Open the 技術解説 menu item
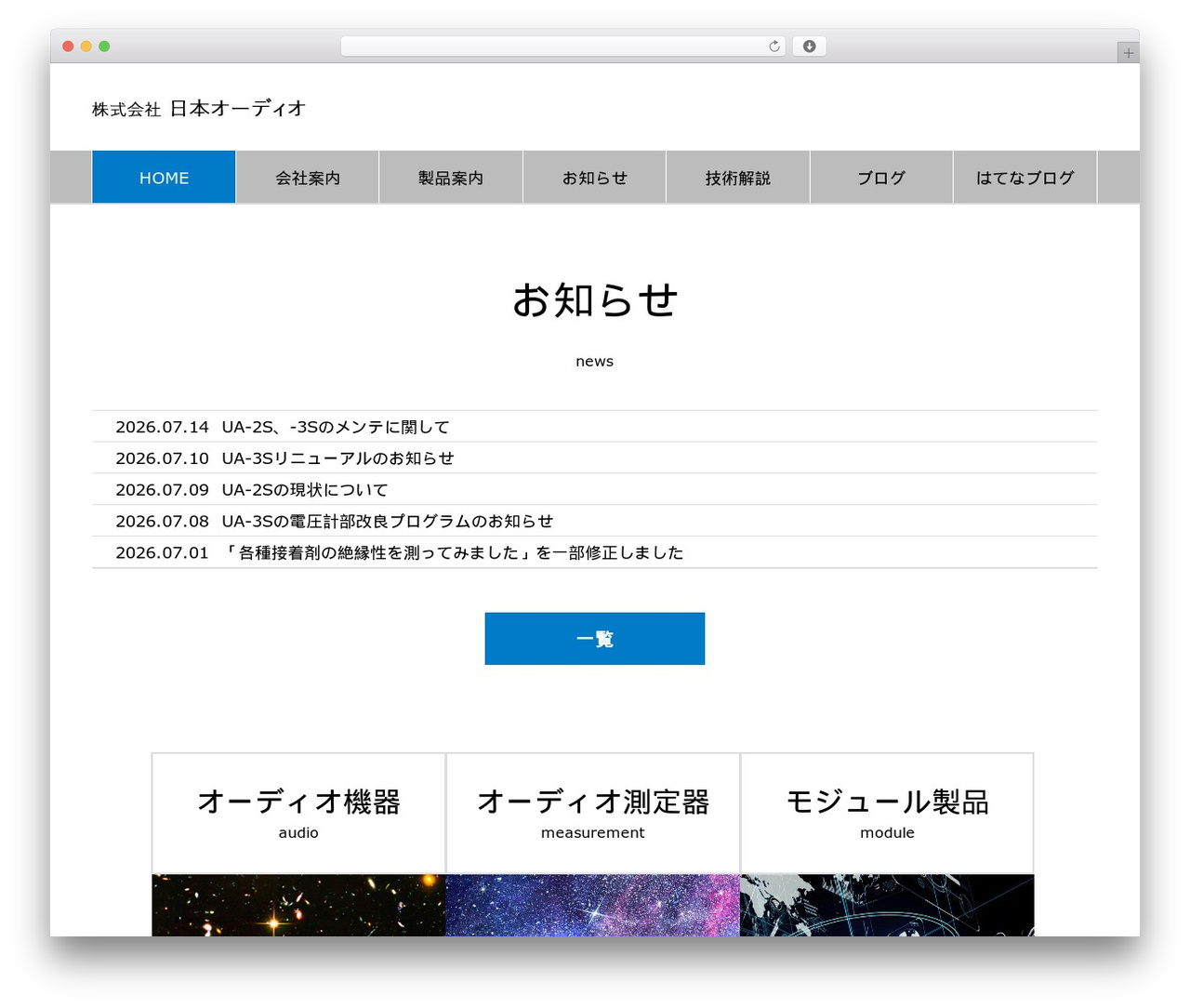This screenshot has width=1190, height=1008. tap(738, 178)
